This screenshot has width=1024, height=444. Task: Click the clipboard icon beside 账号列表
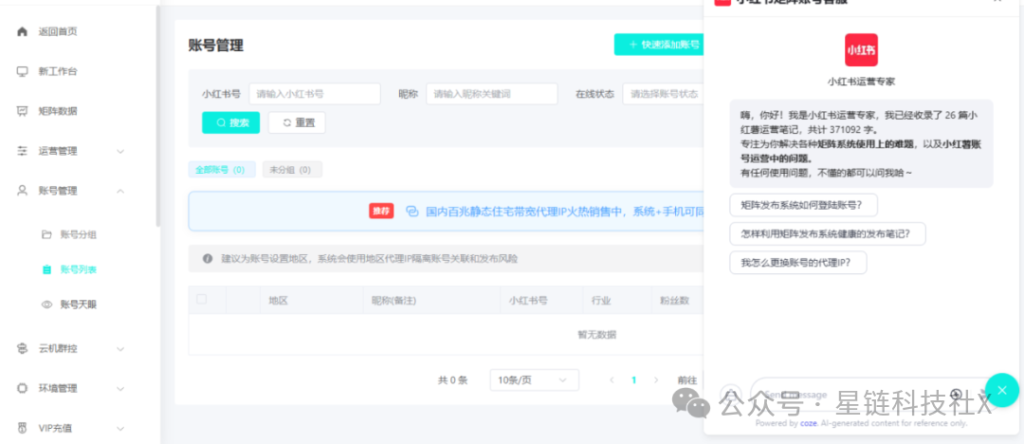pyautogui.click(x=46, y=269)
